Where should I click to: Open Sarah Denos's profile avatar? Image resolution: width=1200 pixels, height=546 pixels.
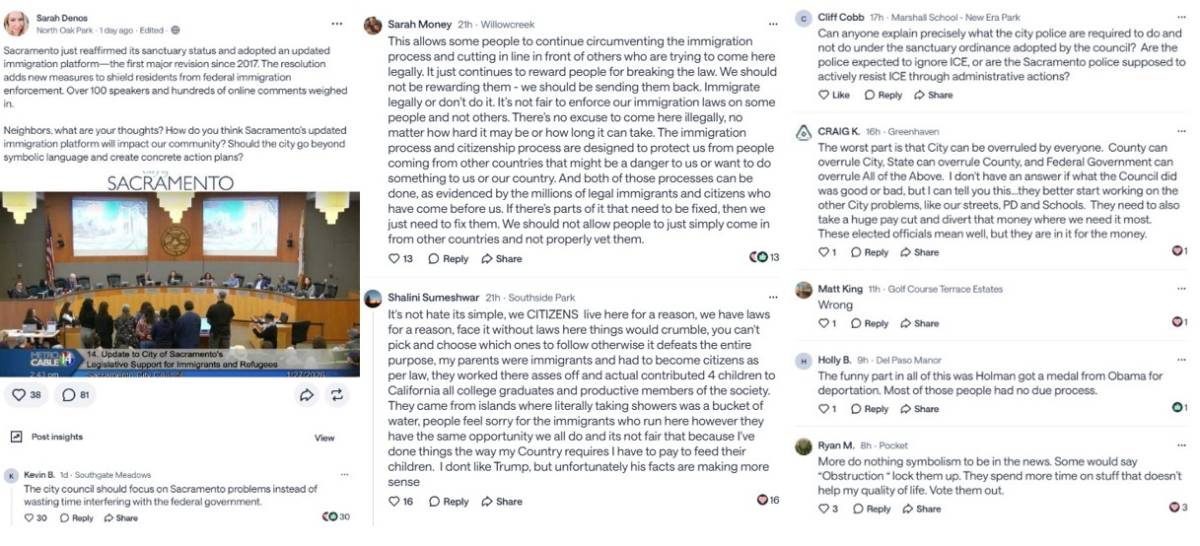16,23
